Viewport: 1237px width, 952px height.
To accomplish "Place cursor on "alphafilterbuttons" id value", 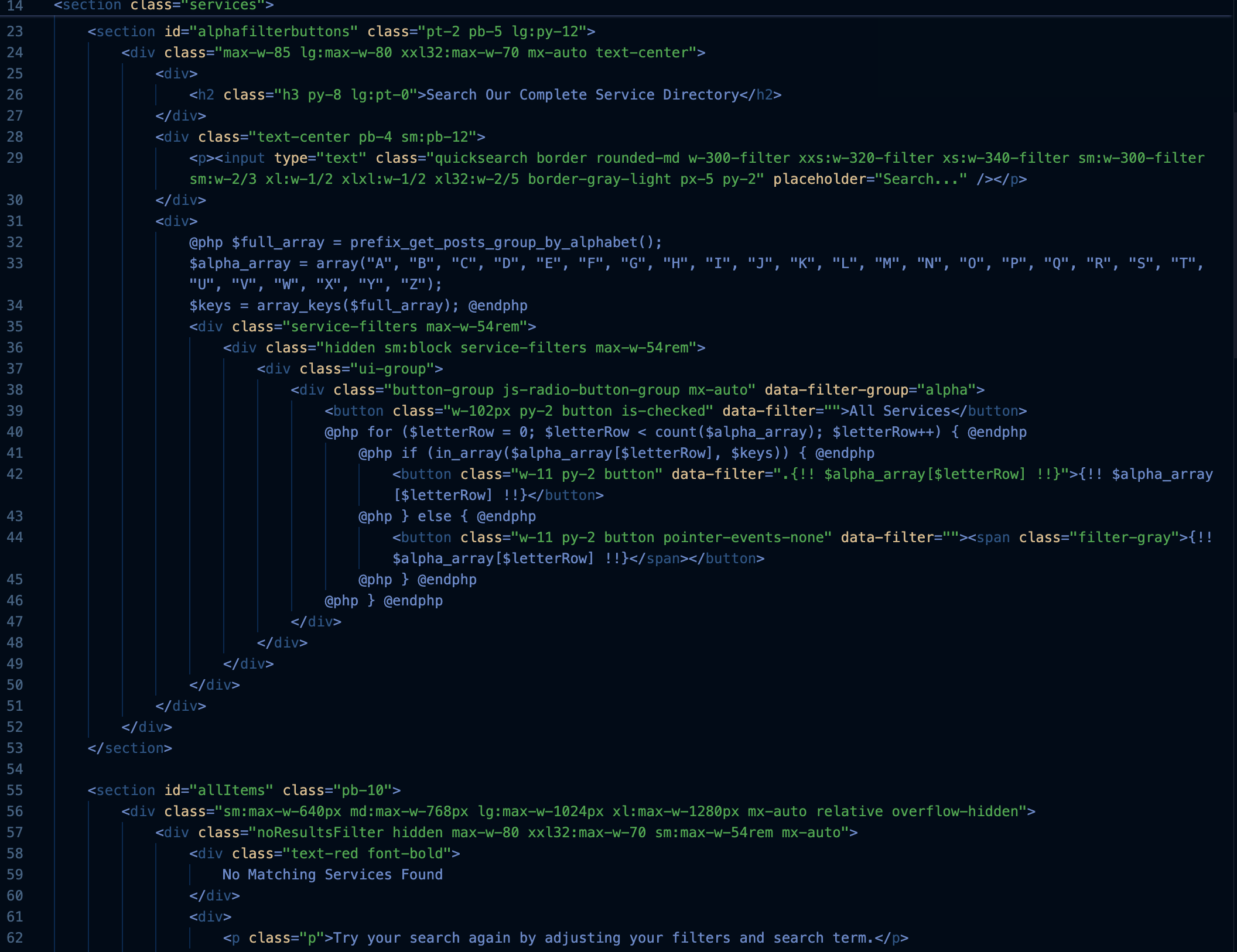I will point(274,32).
